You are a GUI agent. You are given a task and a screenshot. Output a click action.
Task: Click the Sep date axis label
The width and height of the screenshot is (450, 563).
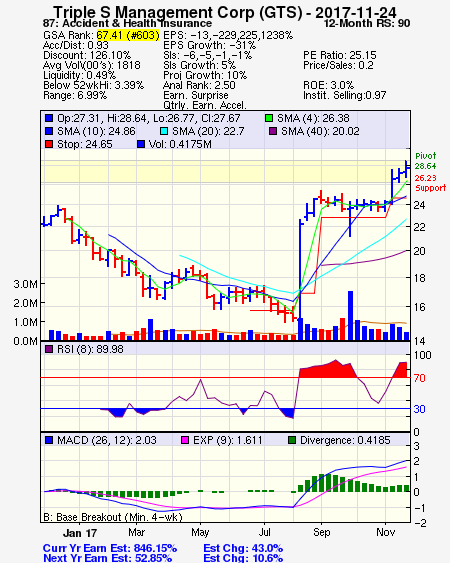[321, 532]
